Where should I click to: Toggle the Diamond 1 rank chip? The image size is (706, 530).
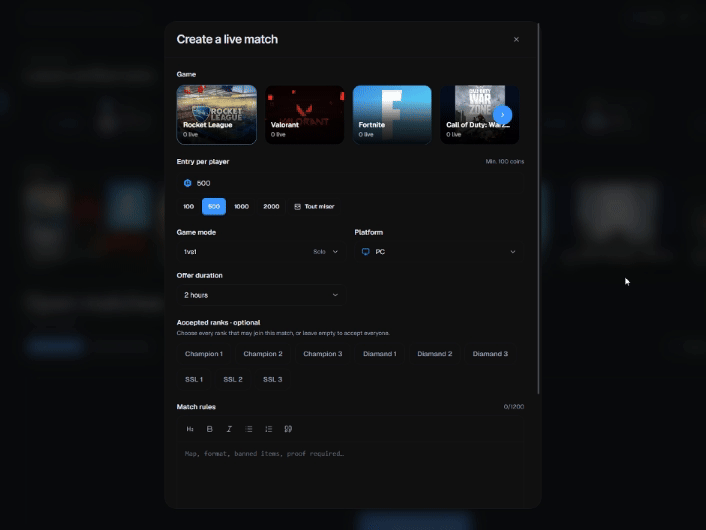click(380, 354)
